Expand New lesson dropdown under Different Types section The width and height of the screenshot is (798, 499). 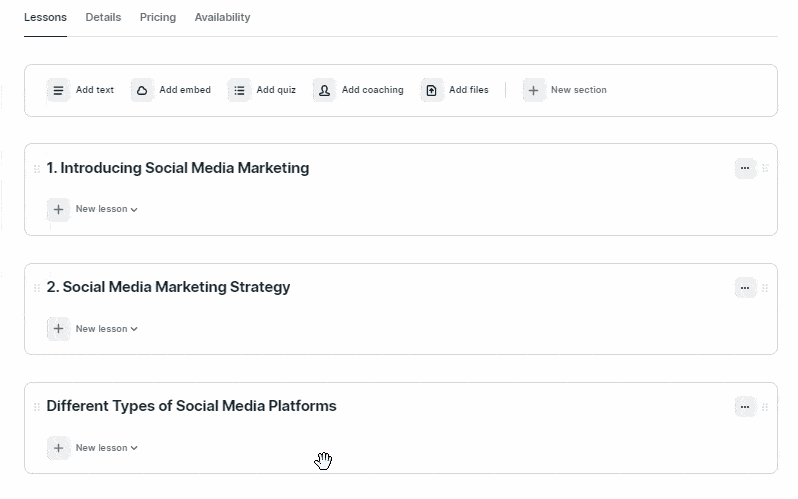click(106, 448)
